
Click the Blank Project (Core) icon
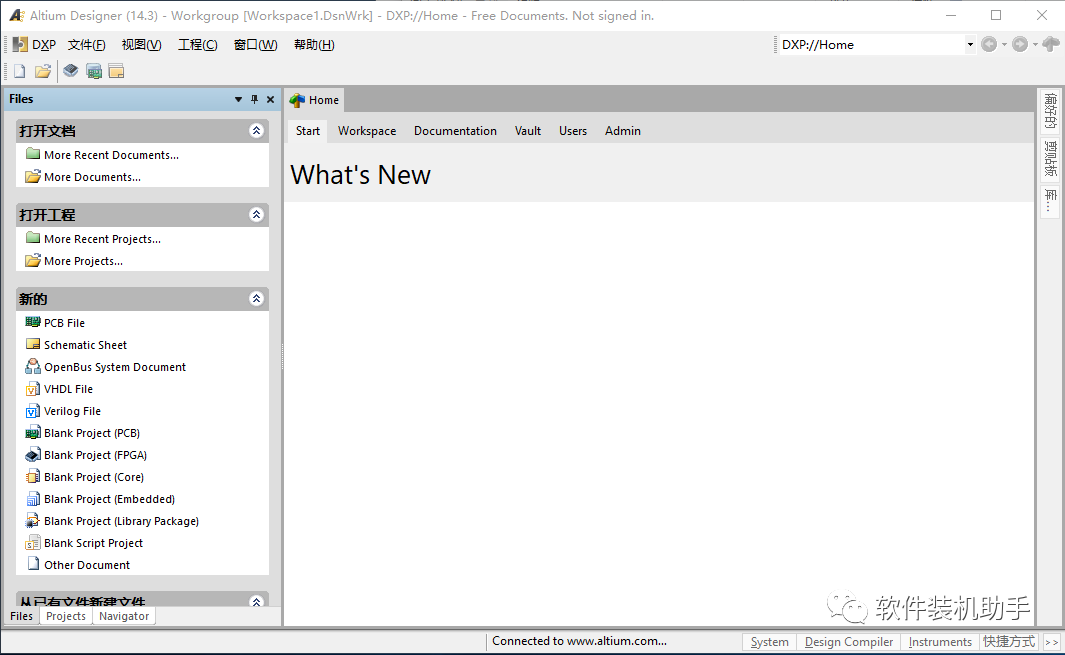pyautogui.click(x=33, y=476)
